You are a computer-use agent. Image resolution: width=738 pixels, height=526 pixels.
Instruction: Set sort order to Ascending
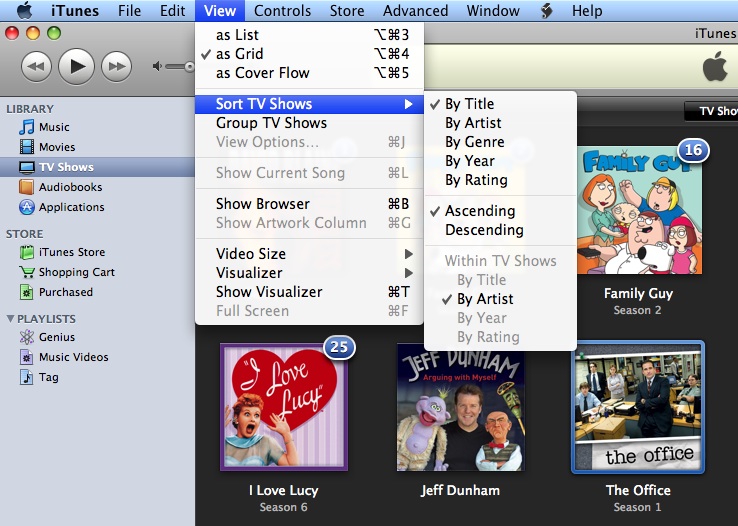(x=500, y=211)
